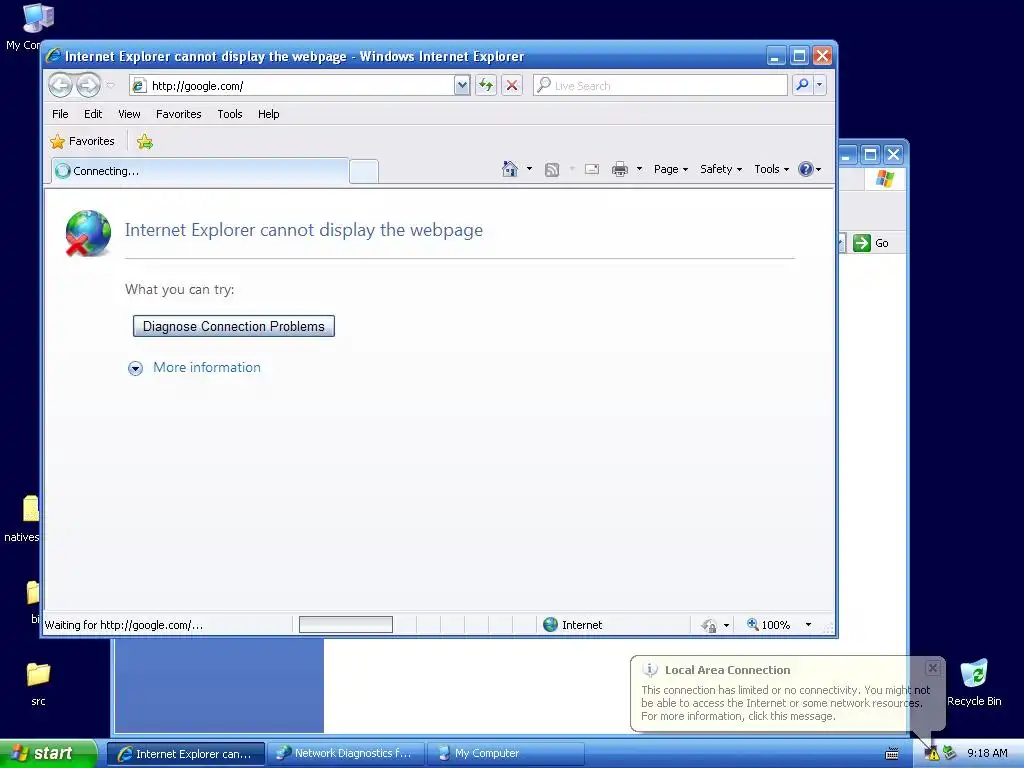Click the Windows flag logo in background window

point(885,178)
